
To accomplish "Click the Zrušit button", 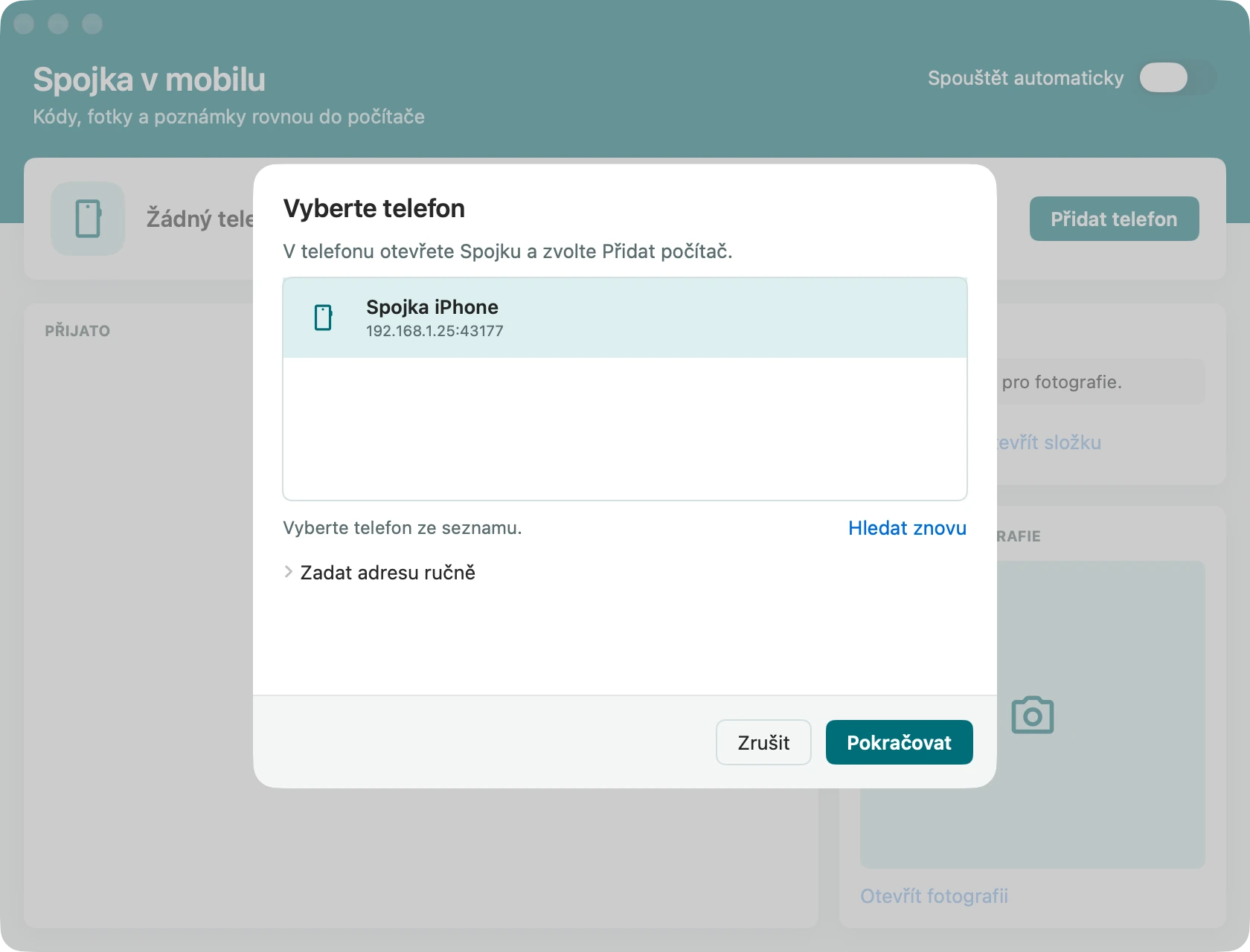I will pyautogui.click(x=763, y=742).
